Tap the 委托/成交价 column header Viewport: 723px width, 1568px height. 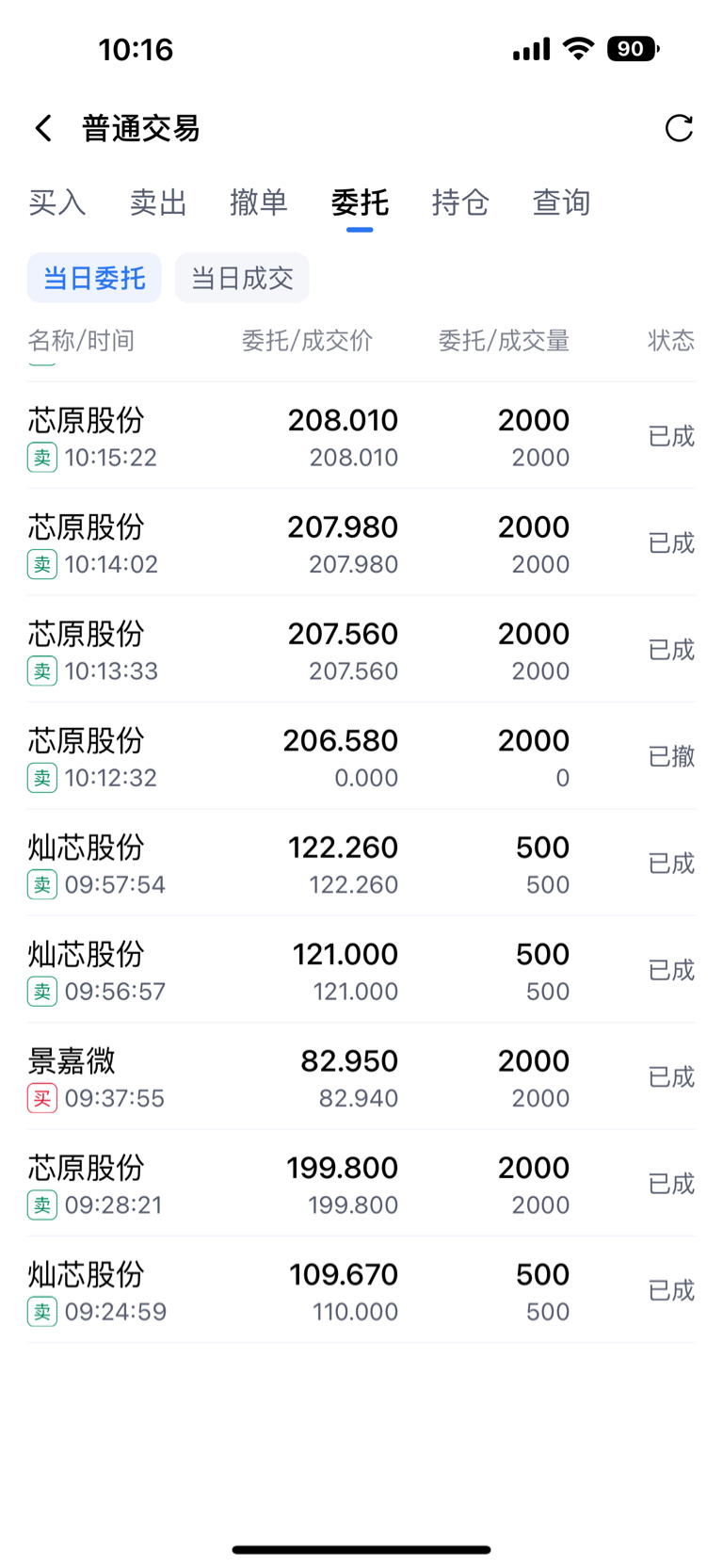[x=307, y=341]
